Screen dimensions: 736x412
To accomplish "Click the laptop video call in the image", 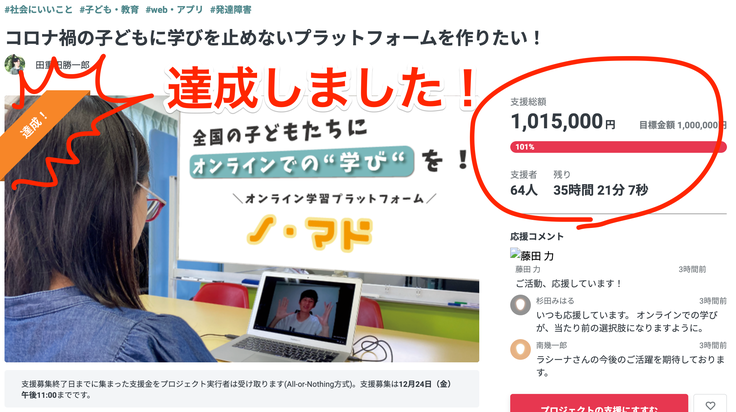I will (x=304, y=312).
